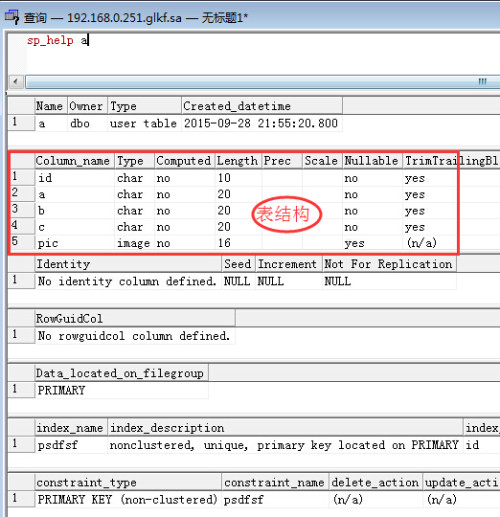Select the 'user table' type cell
This screenshot has width=500, height=517.
coord(144,123)
